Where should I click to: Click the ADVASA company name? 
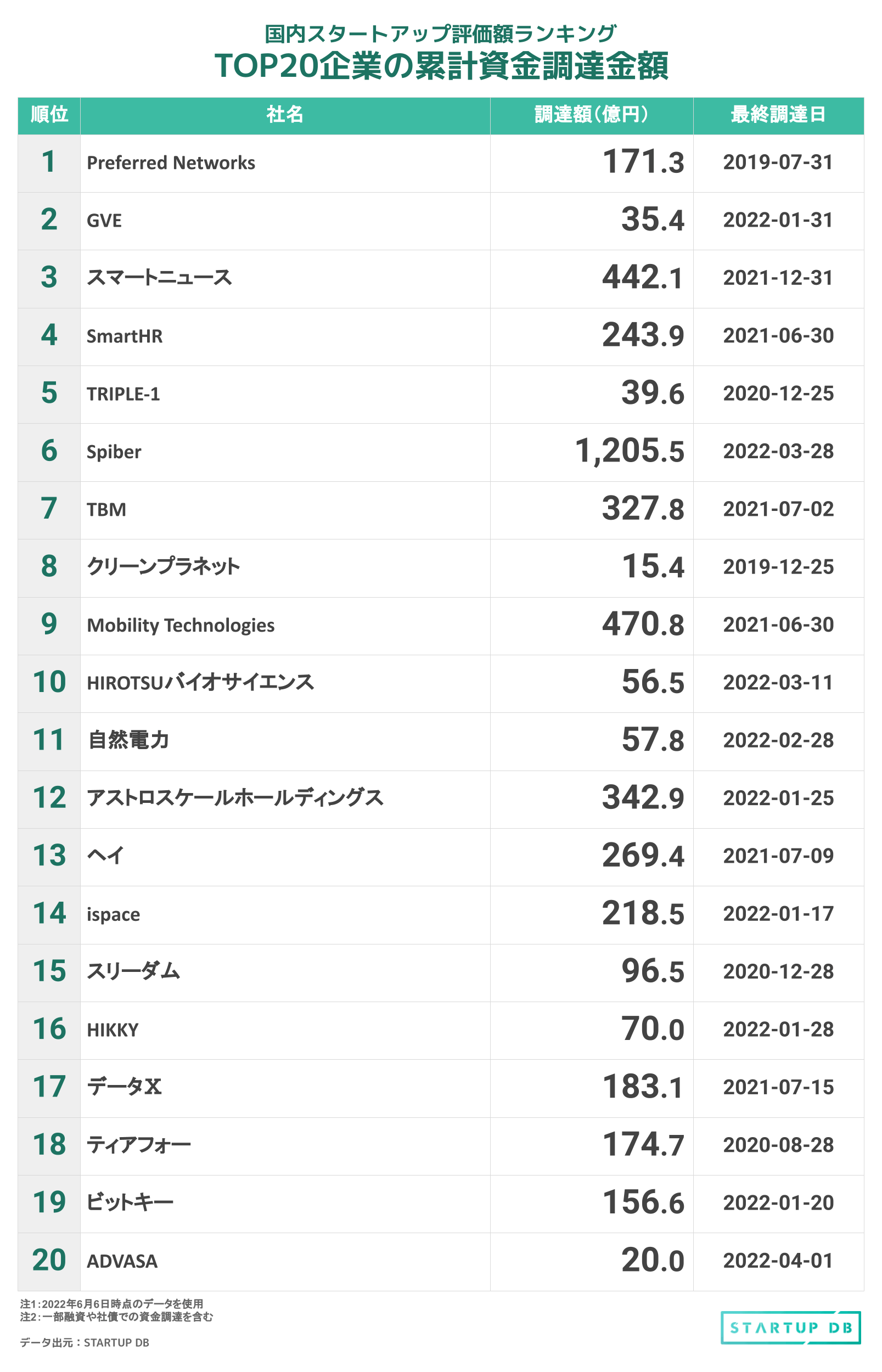coord(122,1261)
